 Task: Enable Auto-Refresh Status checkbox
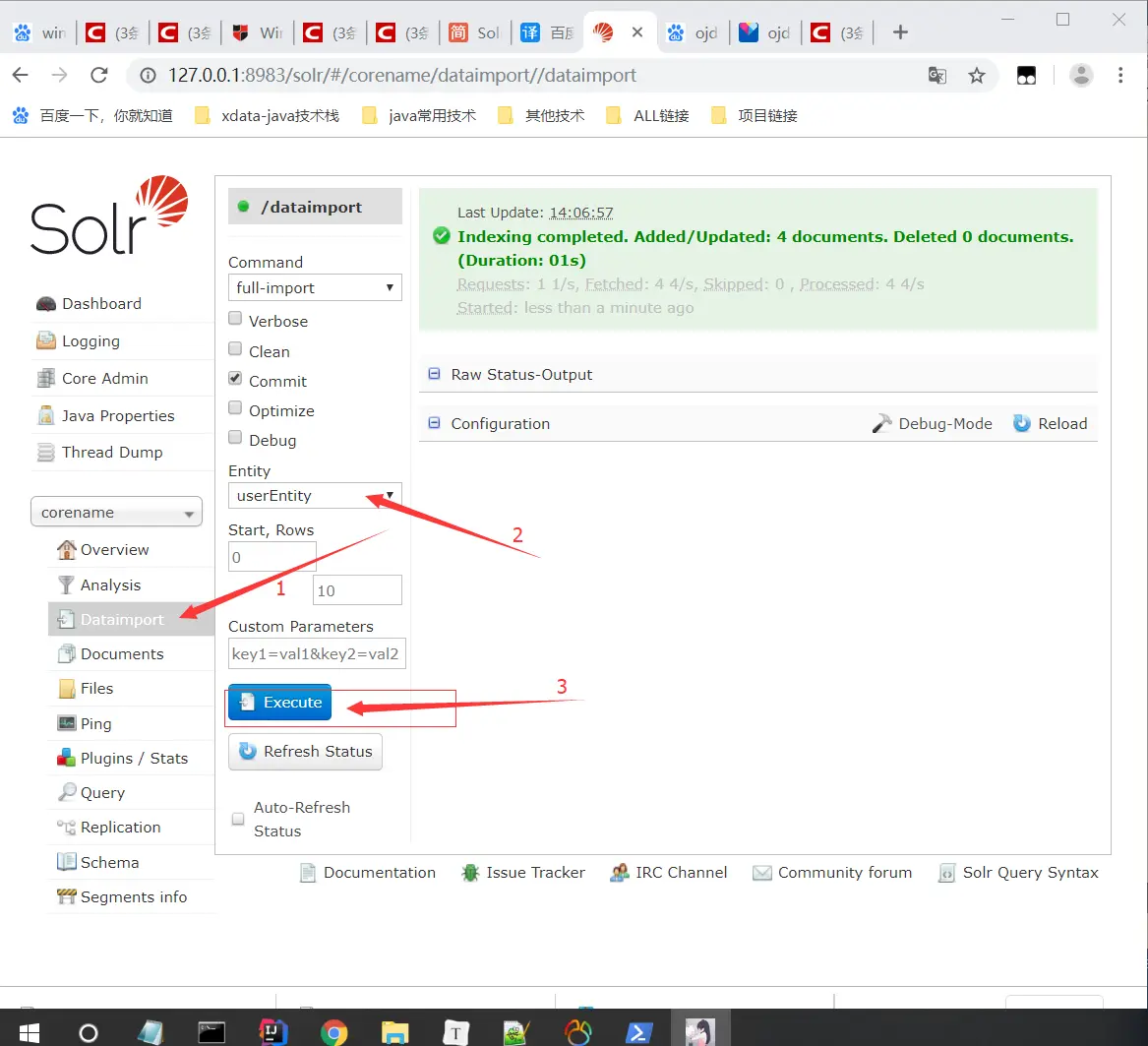[x=238, y=819]
